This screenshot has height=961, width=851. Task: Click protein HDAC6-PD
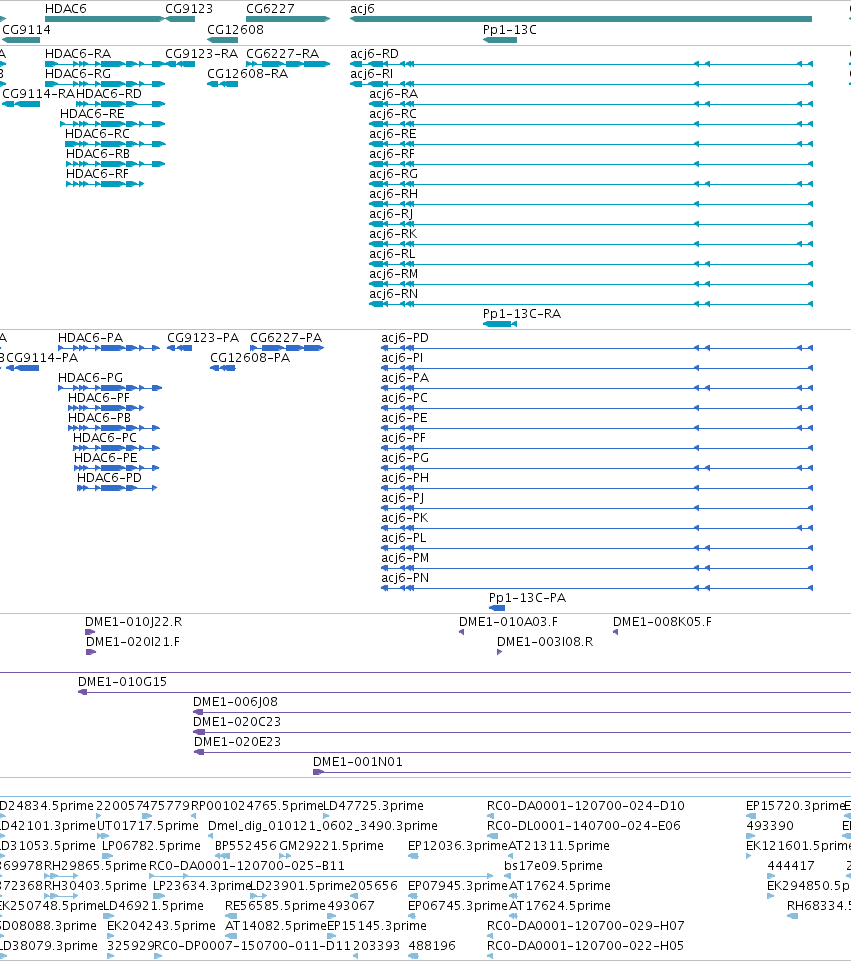[x=109, y=478]
